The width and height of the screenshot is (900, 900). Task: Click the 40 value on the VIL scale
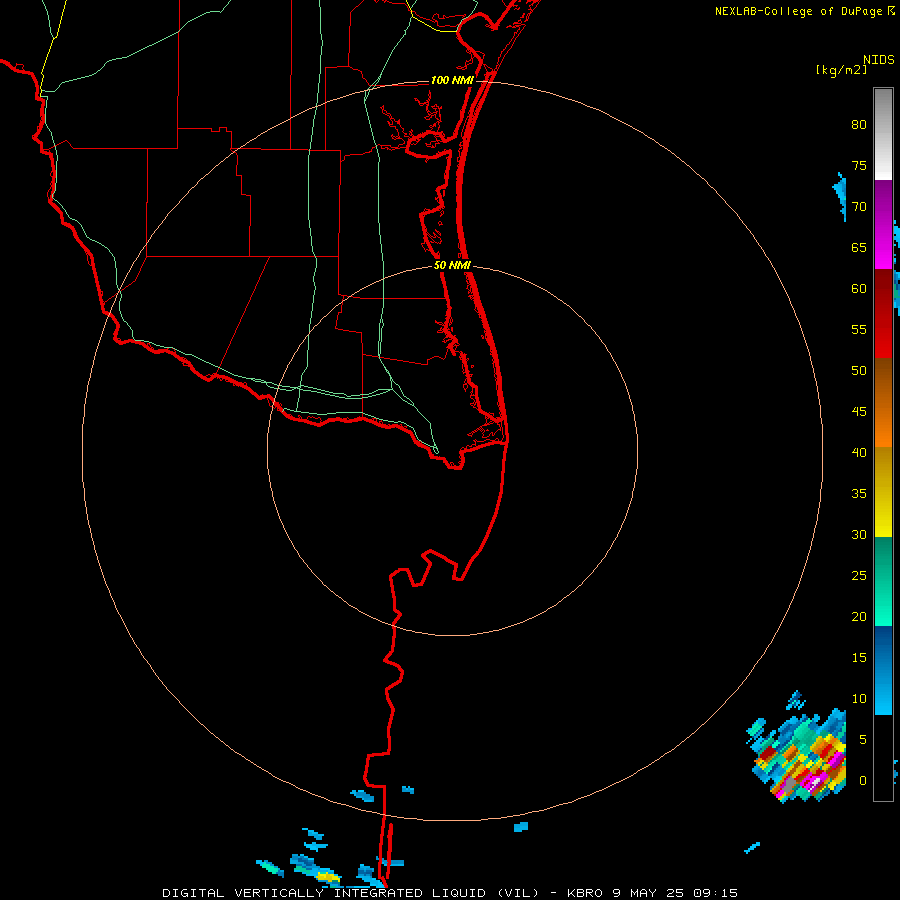pyautogui.click(x=859, y=453)
